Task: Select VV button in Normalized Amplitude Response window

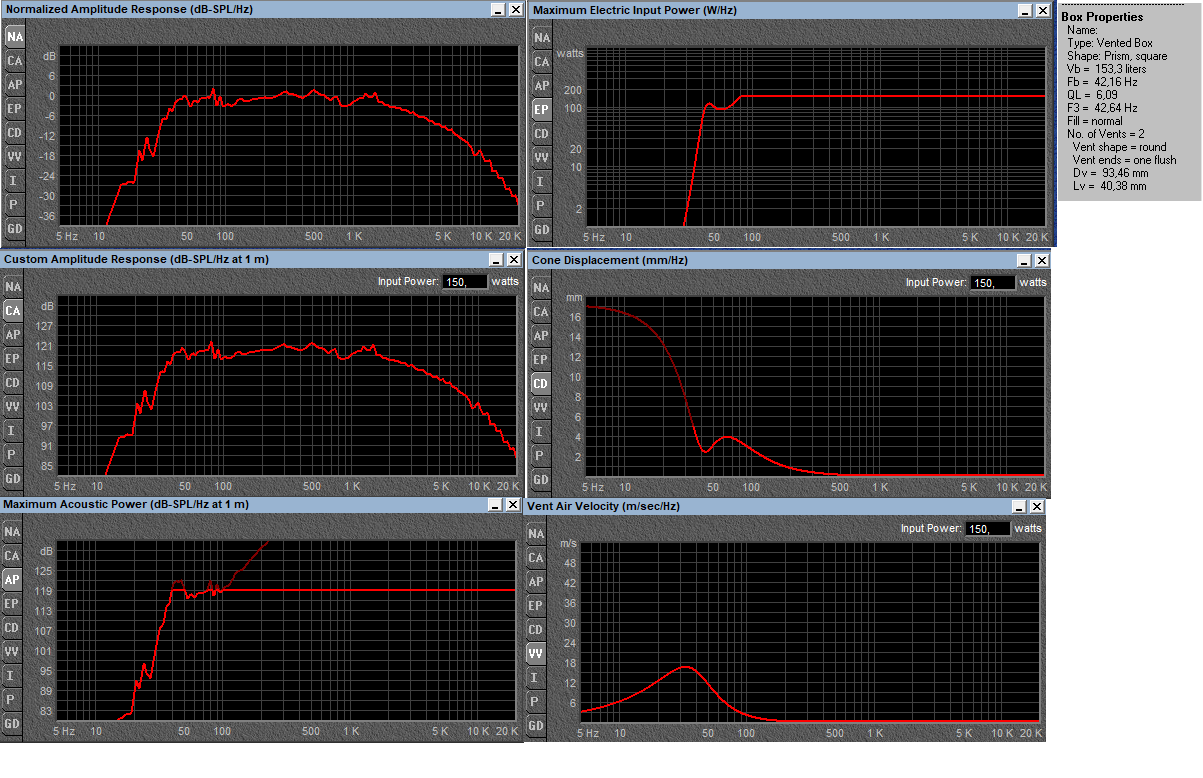Action: coord(14,157)
